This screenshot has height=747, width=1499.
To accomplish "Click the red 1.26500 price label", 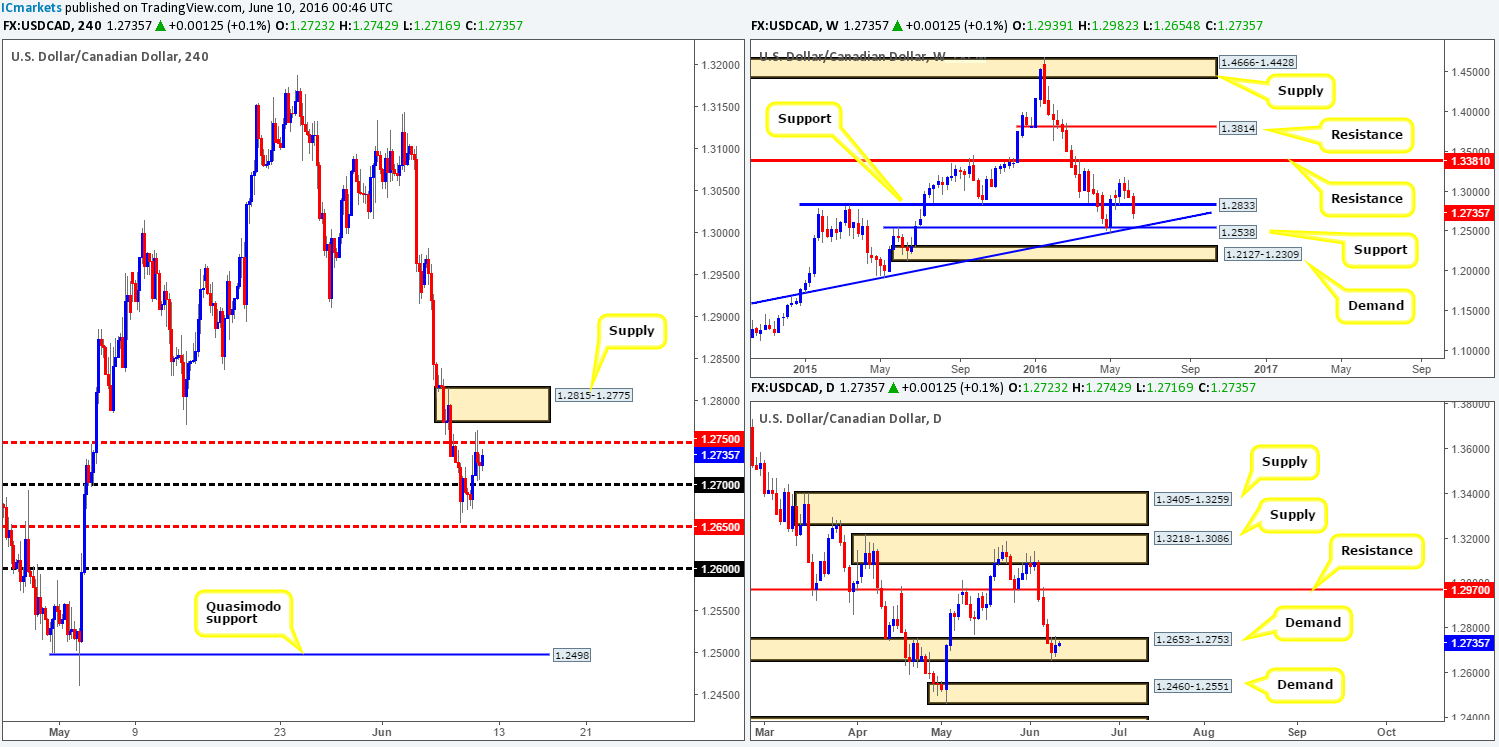I will (717, 526).
